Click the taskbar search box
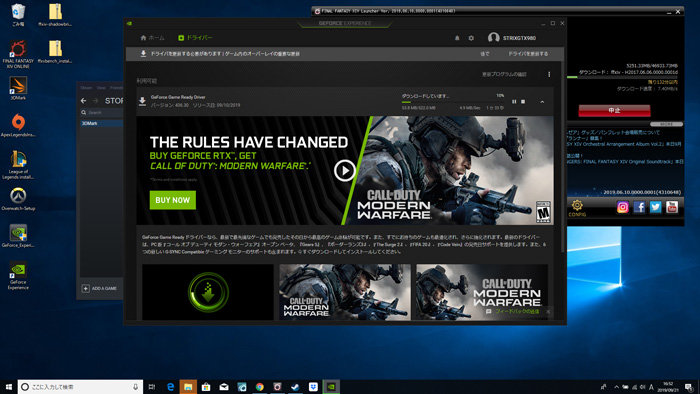The image size is (700, 394). [x=80, y=387]
